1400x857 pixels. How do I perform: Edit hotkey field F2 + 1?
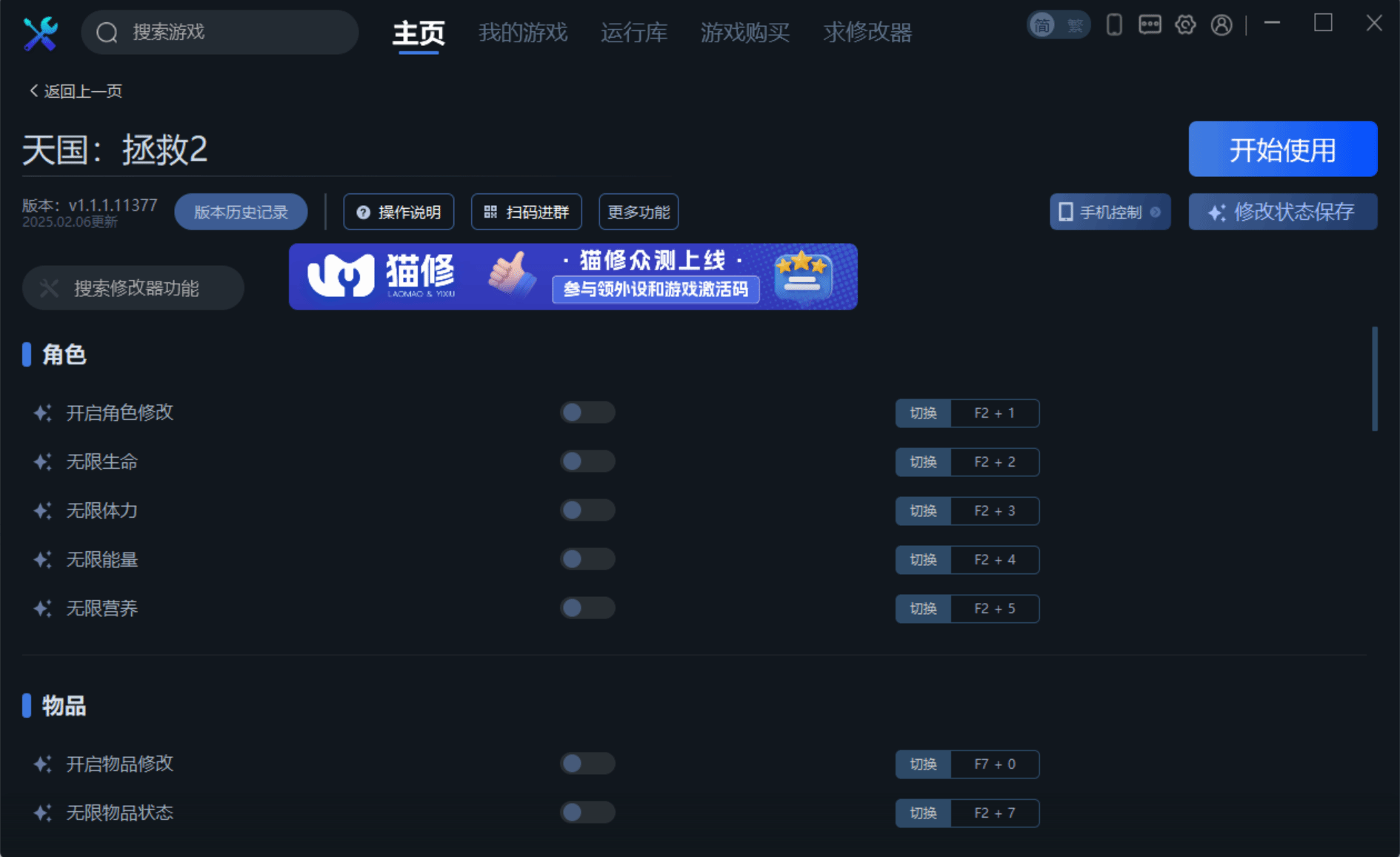point(995,413)
